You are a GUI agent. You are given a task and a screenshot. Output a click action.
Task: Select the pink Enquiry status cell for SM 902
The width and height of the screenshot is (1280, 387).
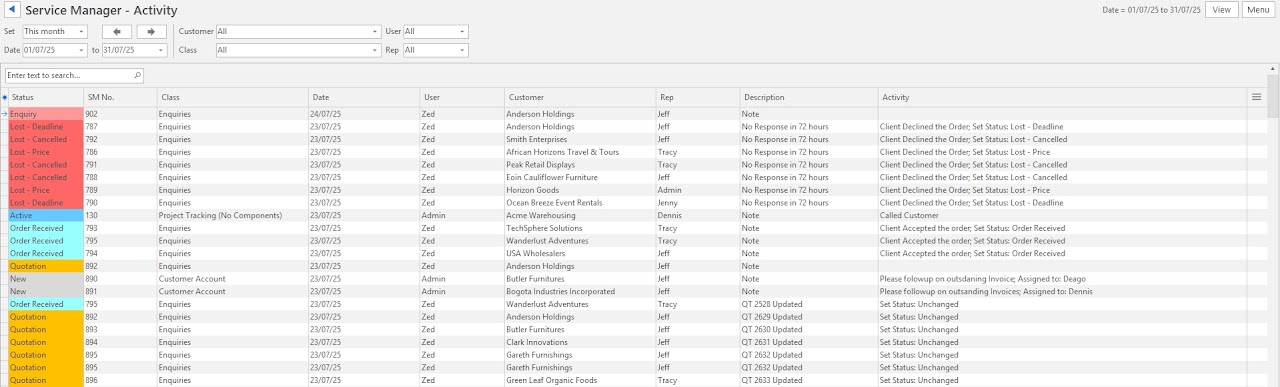(46, 114)
